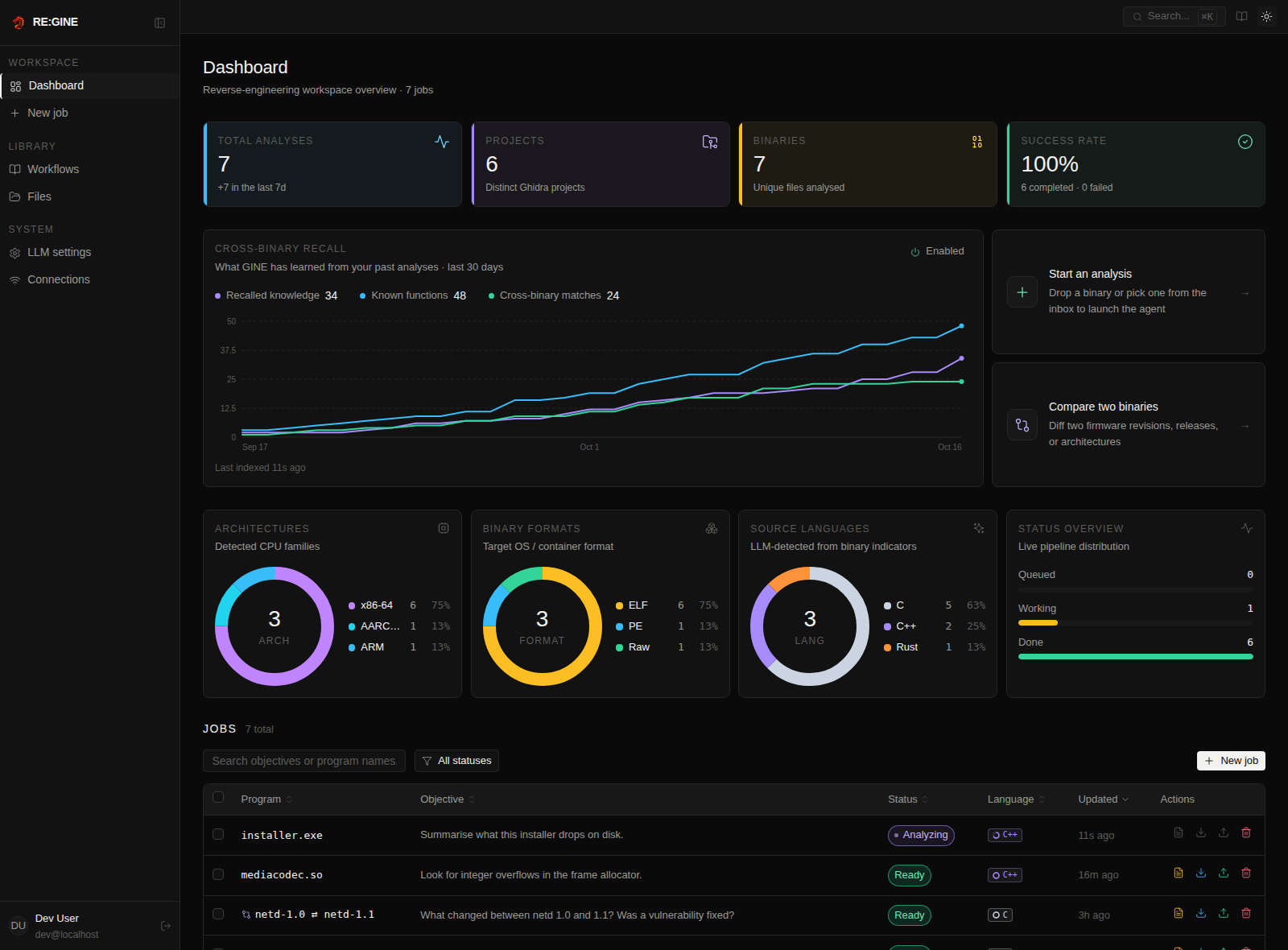Click the export upload icon for the netd-1.0 row
Screen dimensions: 1288x950
pyautogui.click(x=1224, y=913)
